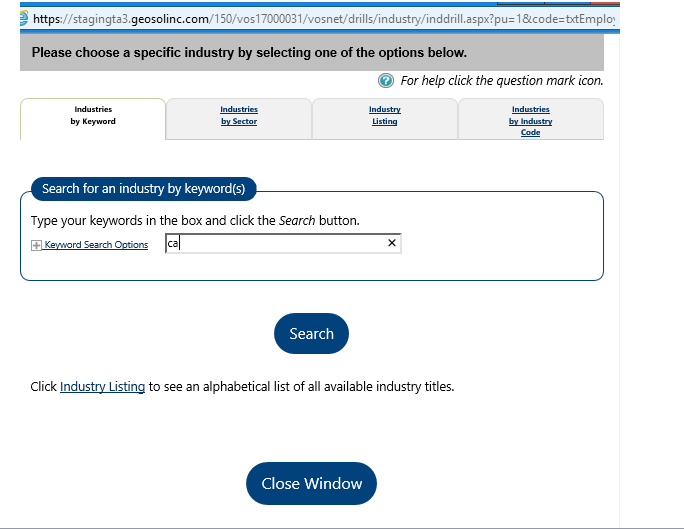This screenshot has height=529, width=684.
Task: Select the Industries by Keyword tab
Action: click(x=93, y=116)
